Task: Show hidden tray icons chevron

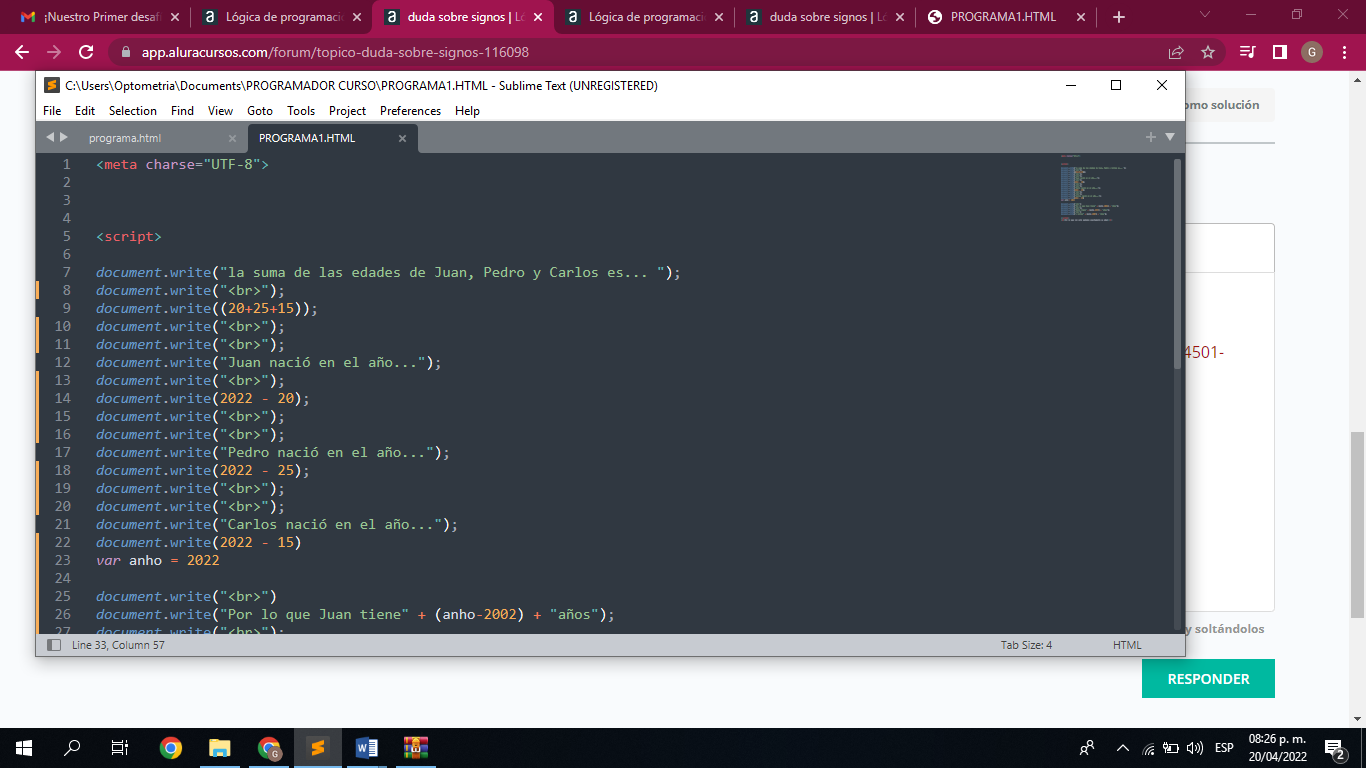Action: click(x=1123, y=748)
